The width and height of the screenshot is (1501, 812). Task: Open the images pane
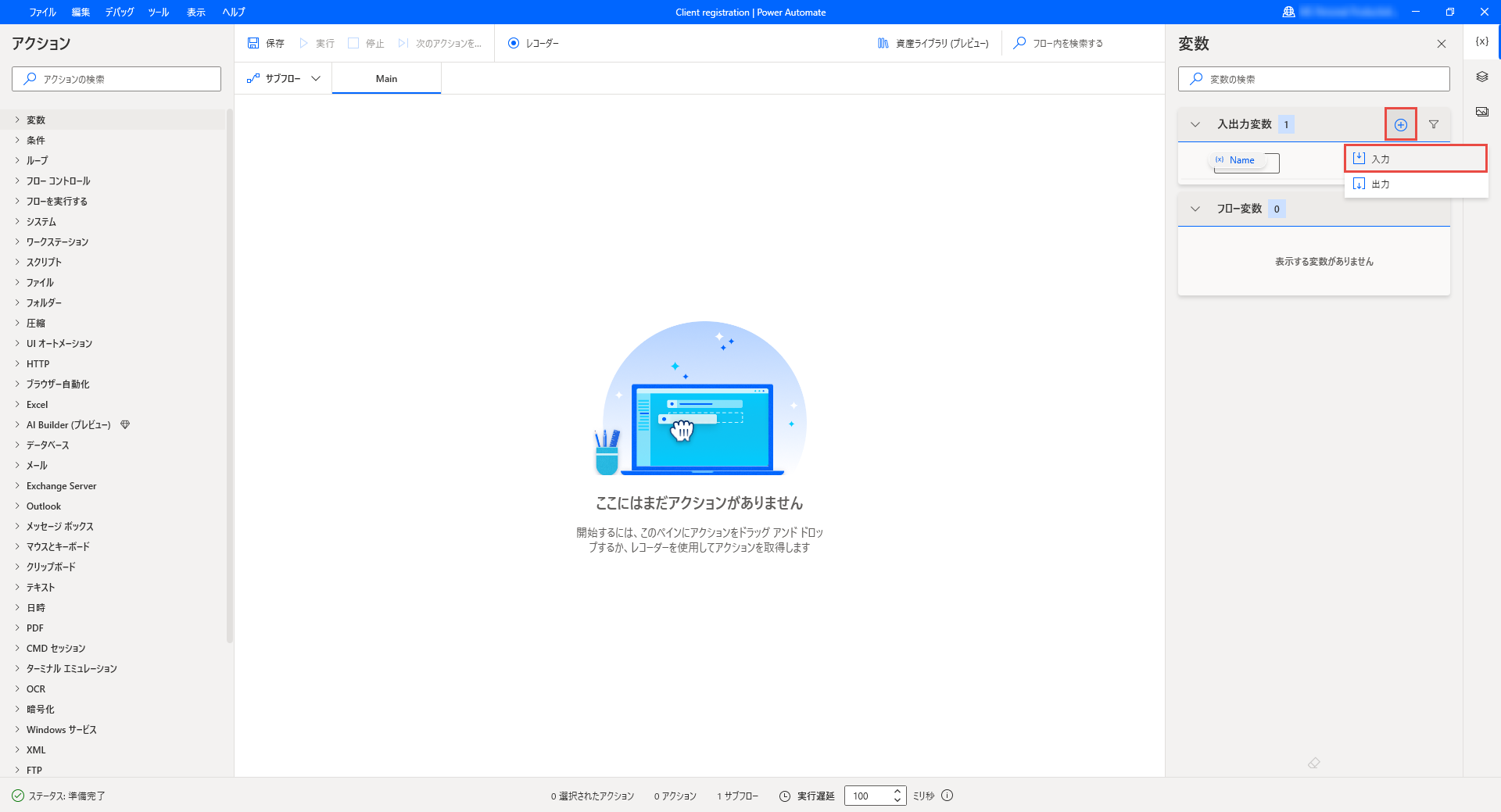pyautogui.click(x=1481, y=111)
